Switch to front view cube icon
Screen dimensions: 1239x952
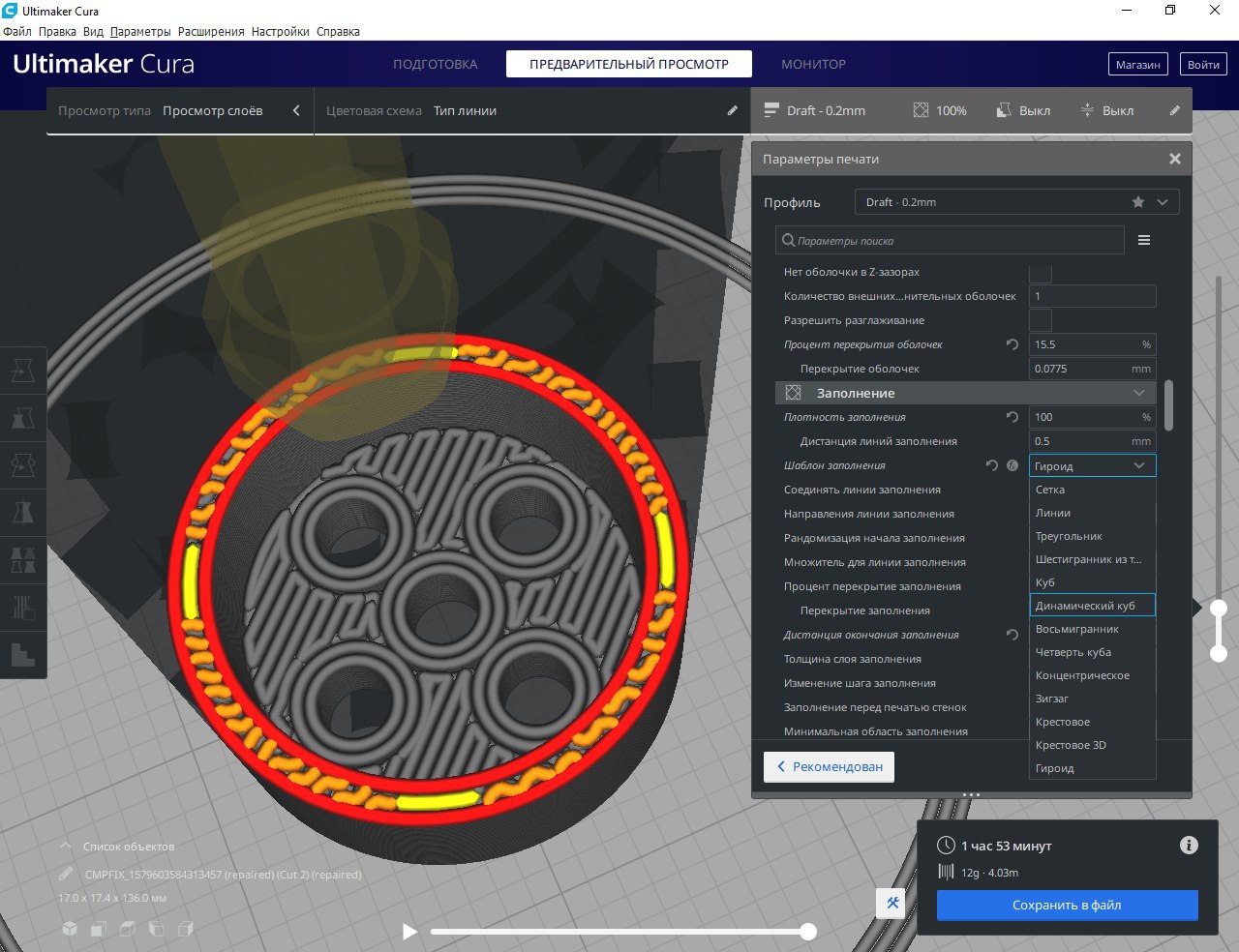(99, 929)
